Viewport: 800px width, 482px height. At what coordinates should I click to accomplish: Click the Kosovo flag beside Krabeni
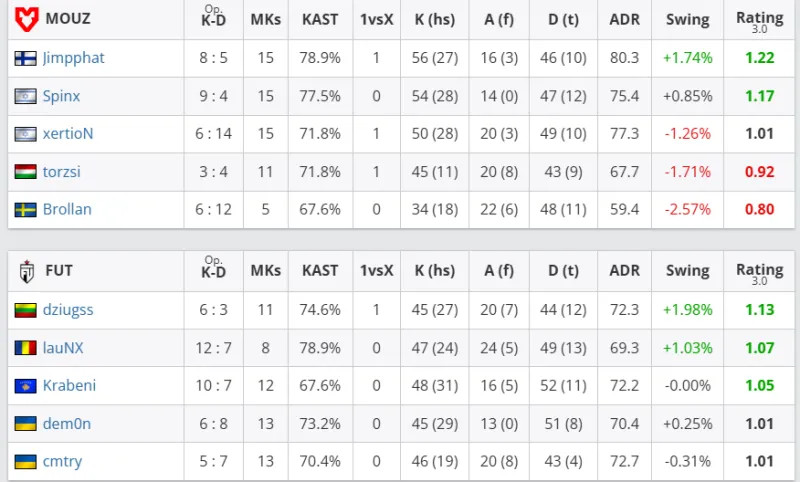click(x=25, y=386)
